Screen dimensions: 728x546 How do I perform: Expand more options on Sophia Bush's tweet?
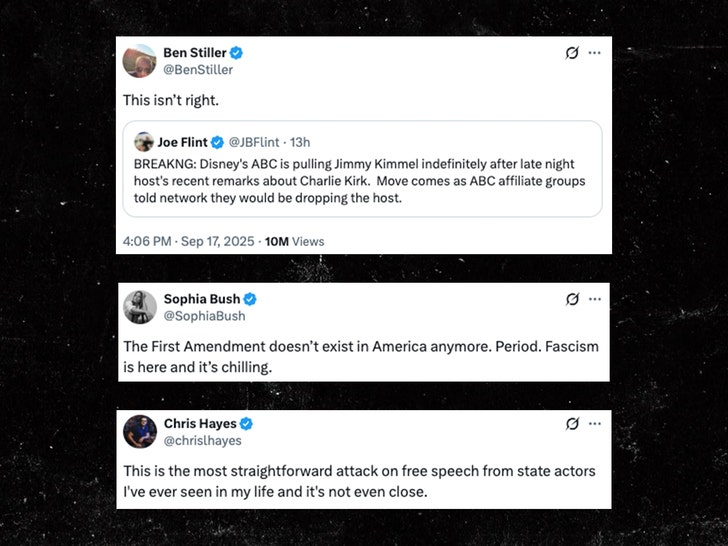tap(594, 299)
